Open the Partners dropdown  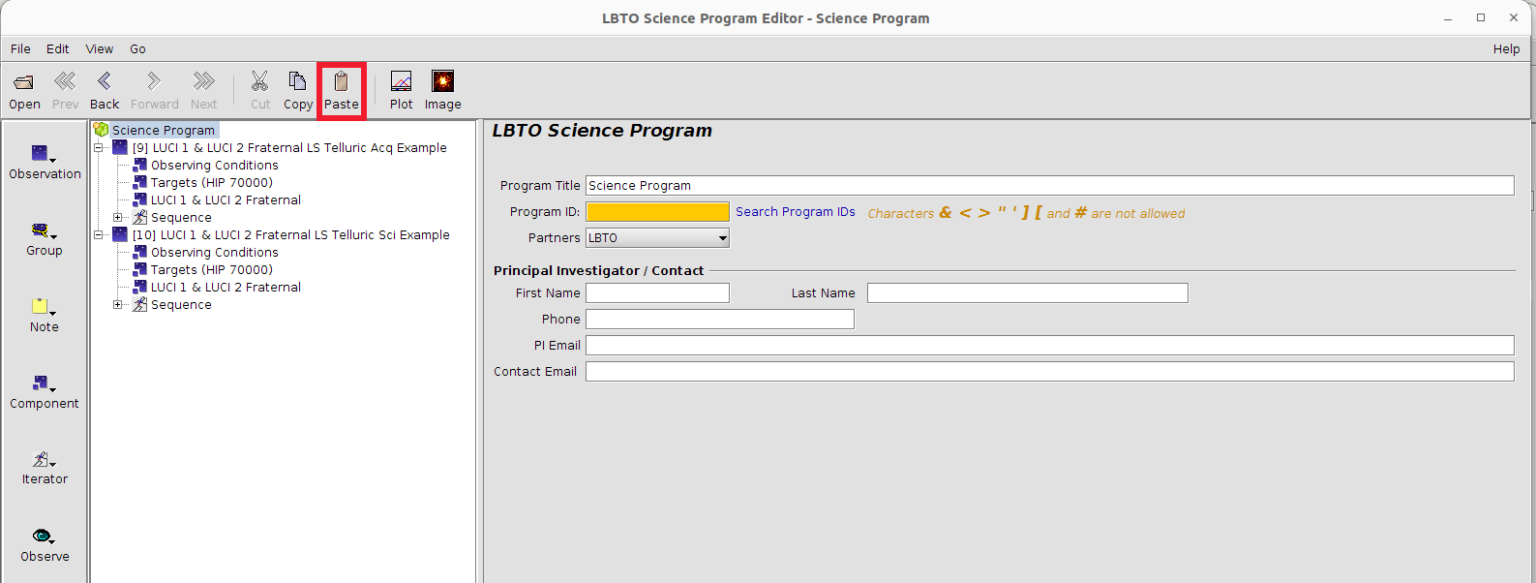click(x=657, y=238)
